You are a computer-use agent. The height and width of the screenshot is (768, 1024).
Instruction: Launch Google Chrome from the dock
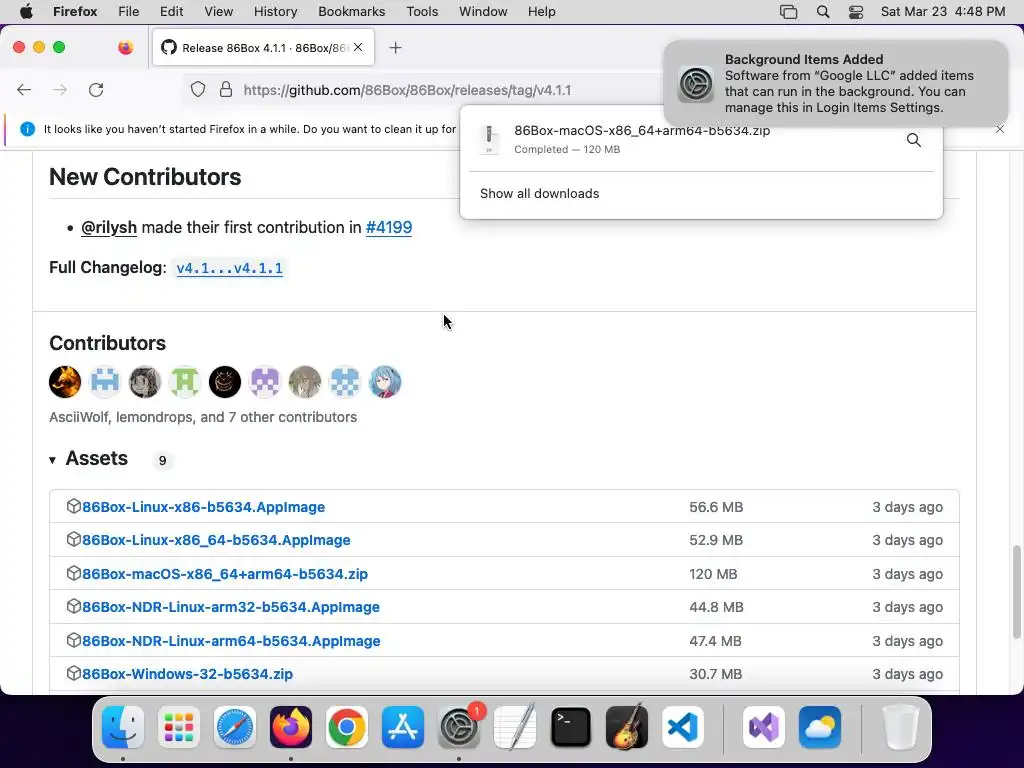click(347, 727)
